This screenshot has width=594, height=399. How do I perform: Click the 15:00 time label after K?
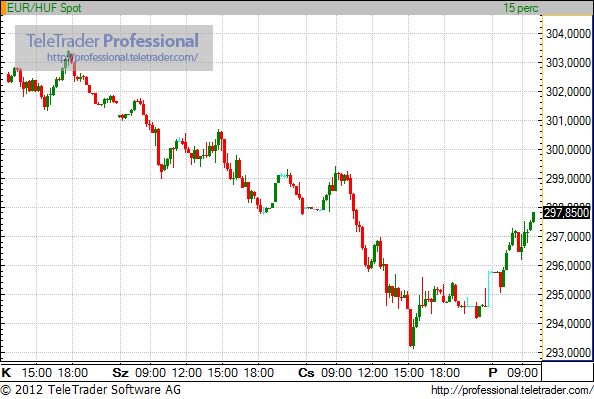tap(37, 373)
